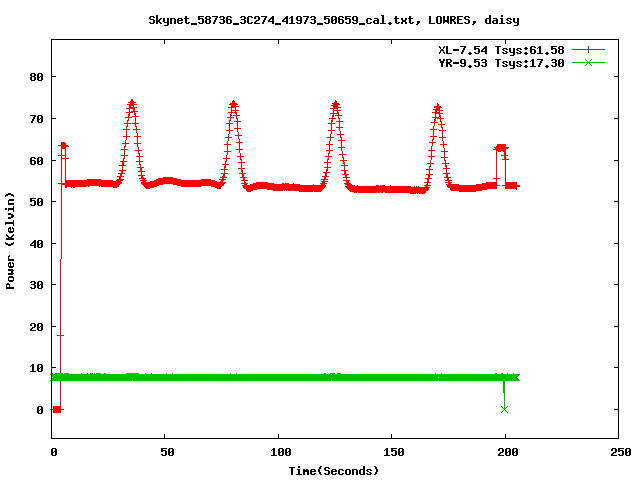640x480 pixels.
Task: Click the green X marker at zero power
Action: click(504, 409)
